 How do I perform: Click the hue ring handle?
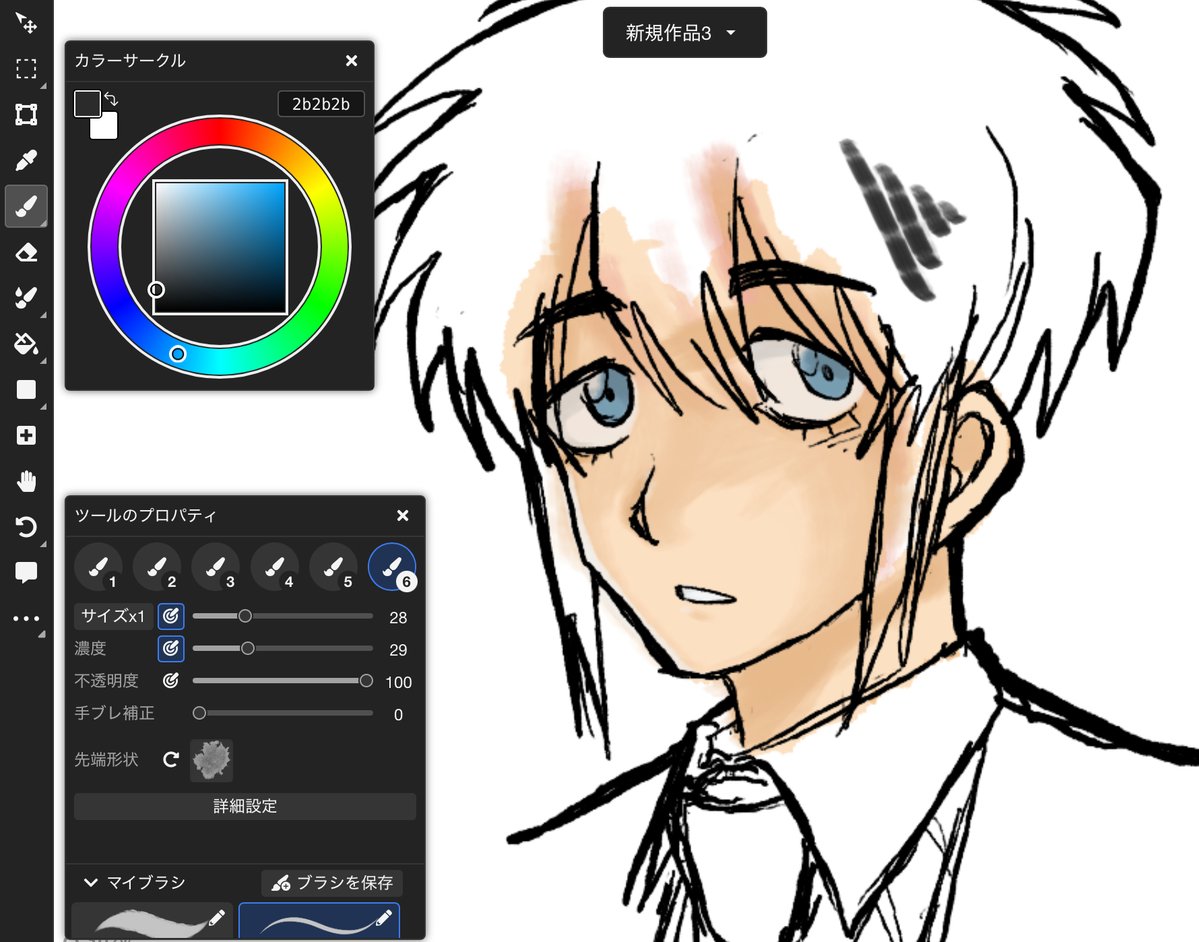click(177, 353)
